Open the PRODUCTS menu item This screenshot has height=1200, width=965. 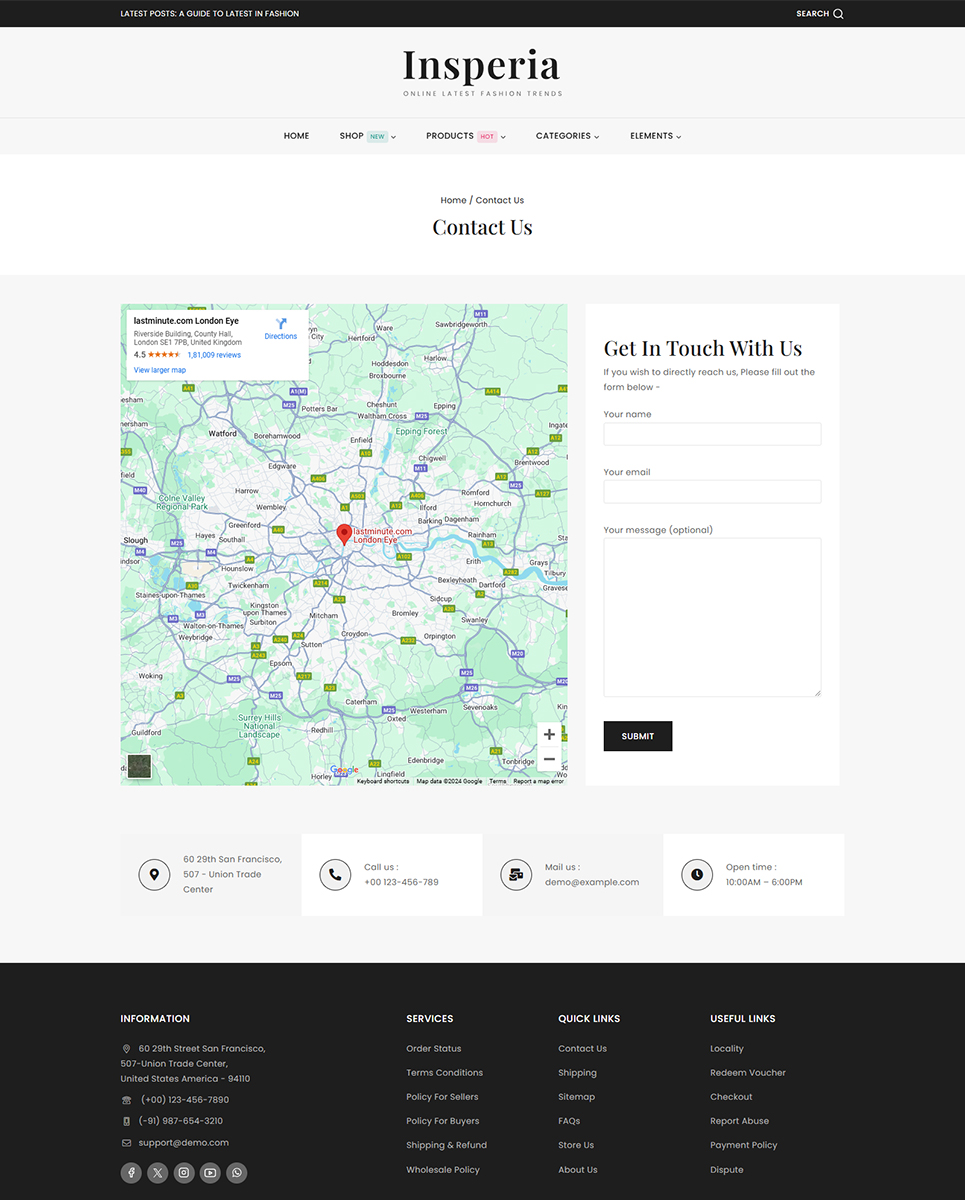[450, 136]
